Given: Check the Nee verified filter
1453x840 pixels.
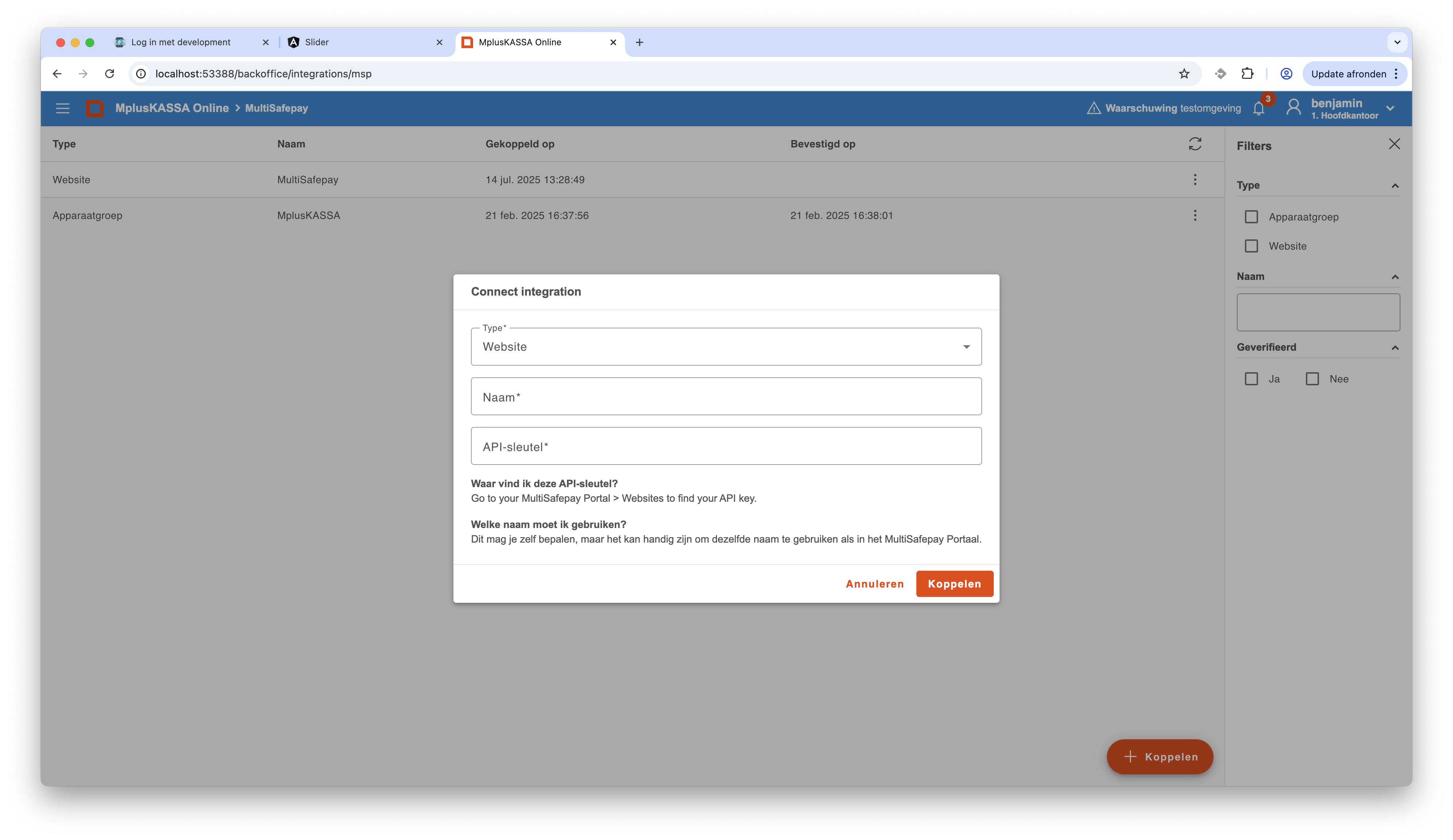Looking at the screenshot, I should pos(1312,379).
